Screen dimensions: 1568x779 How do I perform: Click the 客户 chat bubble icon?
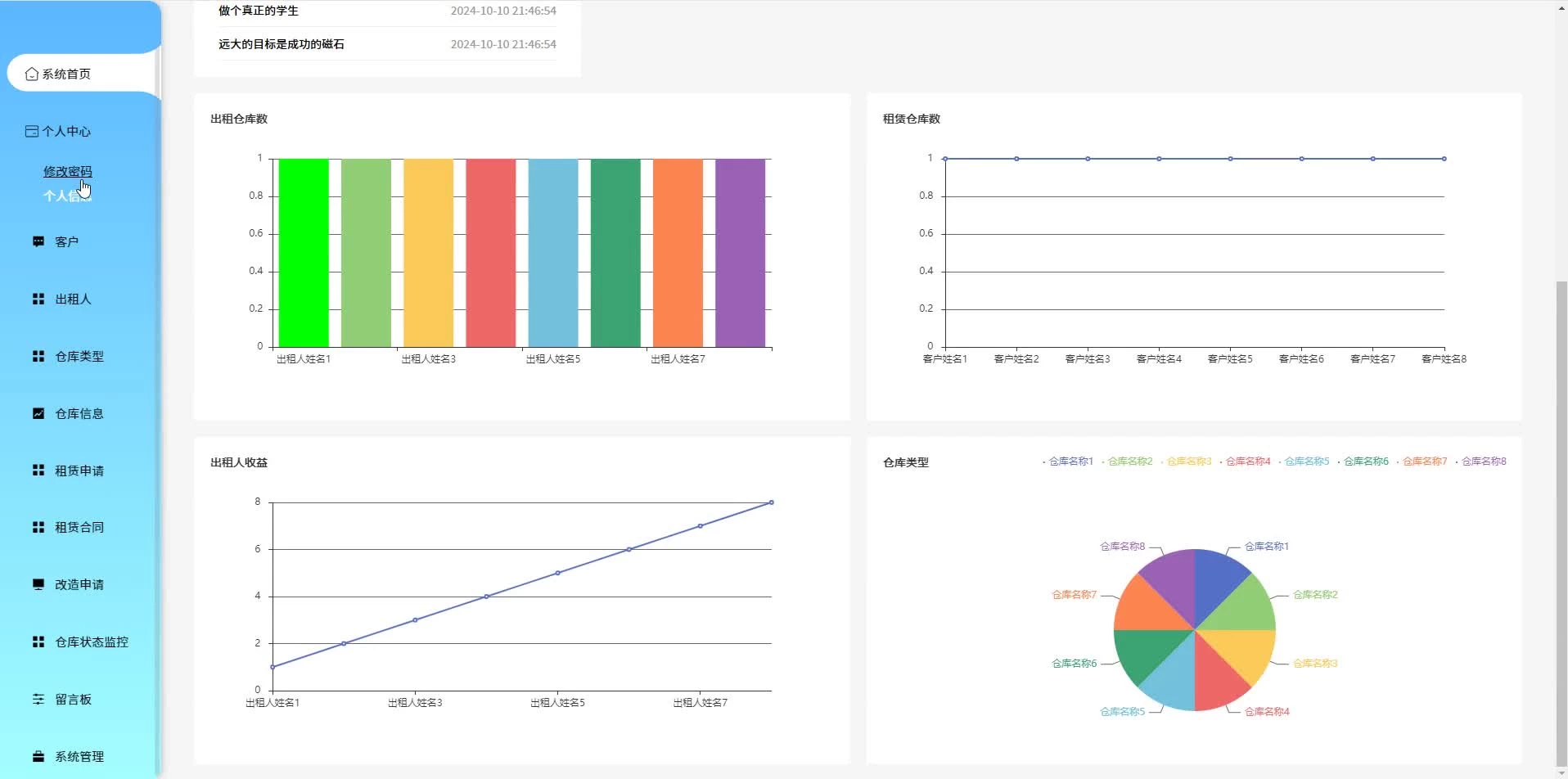point(38,242)
